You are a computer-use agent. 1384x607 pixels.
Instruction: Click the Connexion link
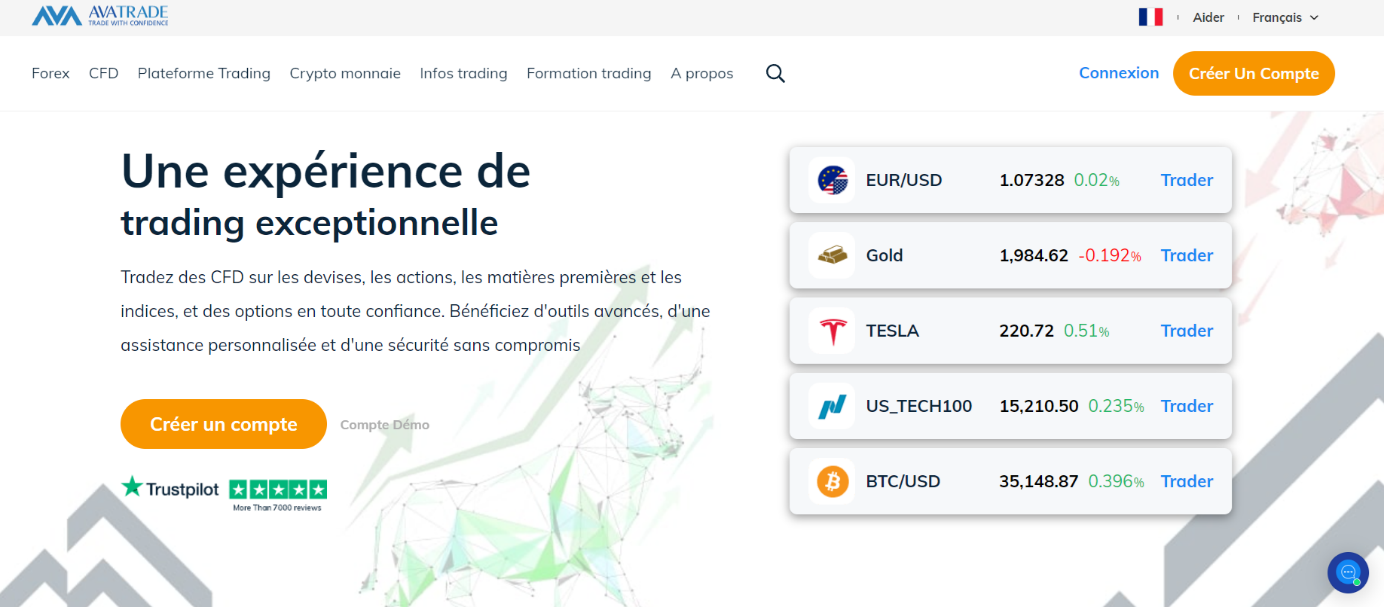pos(1118,72)
